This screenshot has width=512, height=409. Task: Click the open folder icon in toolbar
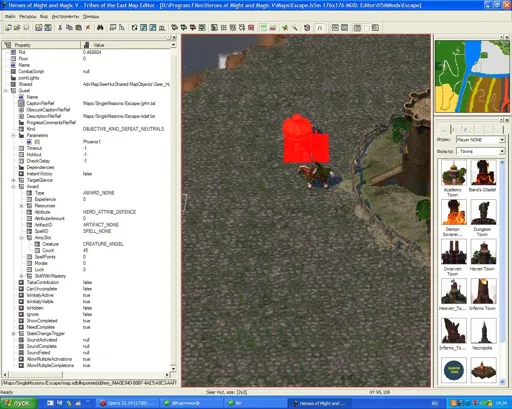[x=17, y=28]
